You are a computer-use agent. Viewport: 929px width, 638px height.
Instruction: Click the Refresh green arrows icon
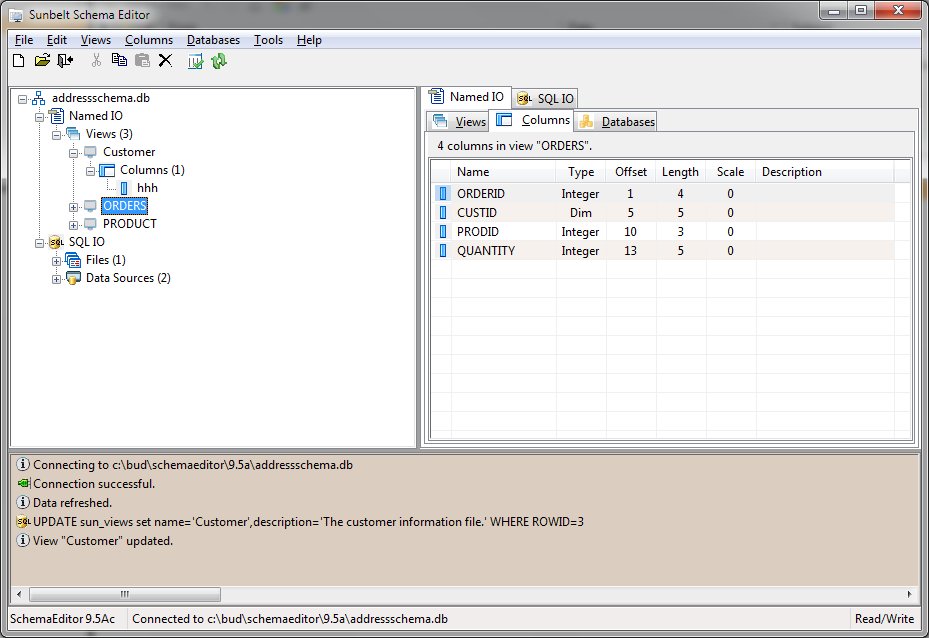[219, 61]
